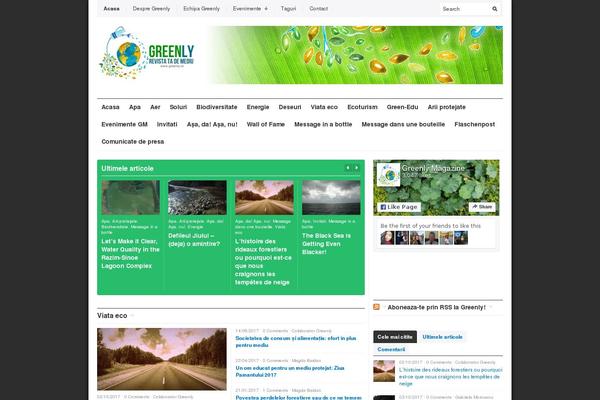Open the Contact page
600x400 pixels.
pos(318,8)
